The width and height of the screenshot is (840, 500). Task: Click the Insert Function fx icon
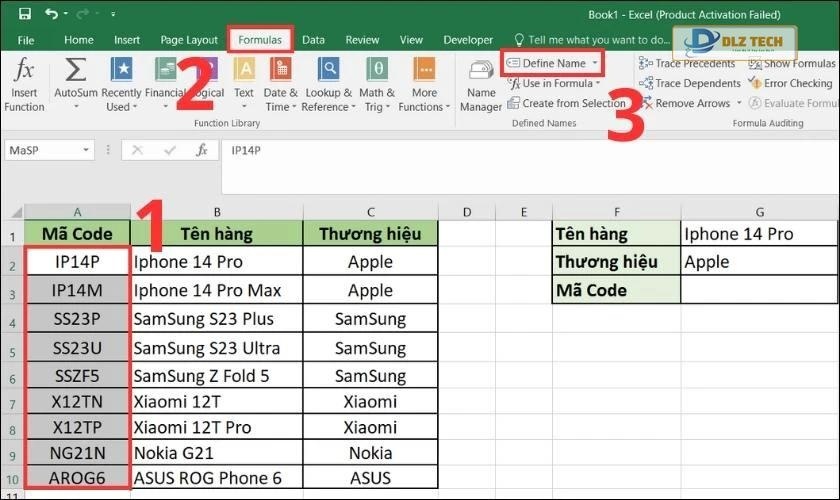[x=24, y=72]
